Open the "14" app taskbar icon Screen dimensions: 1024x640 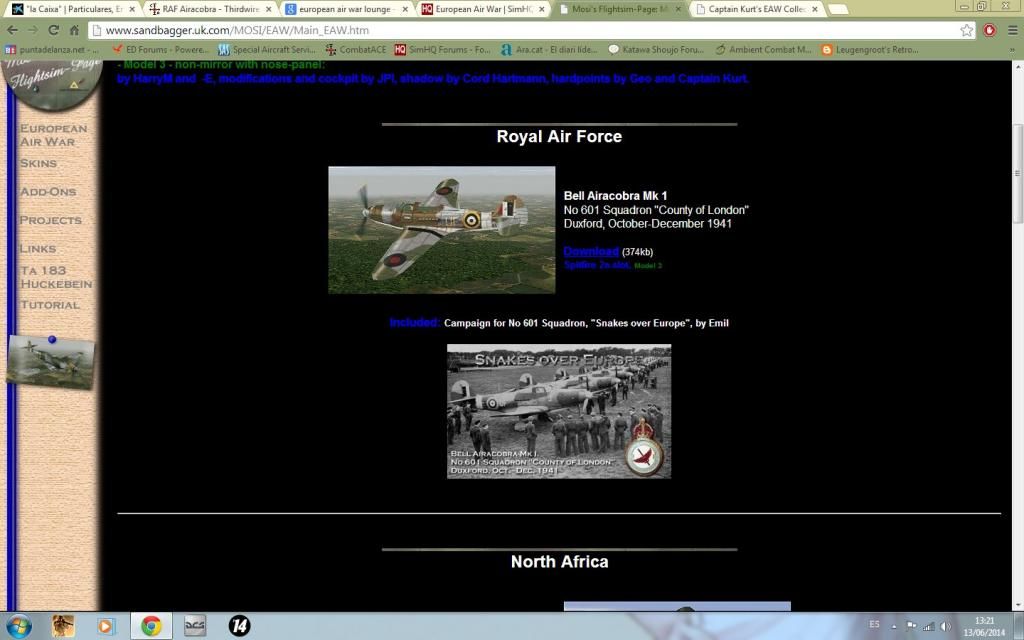(240, 626)
